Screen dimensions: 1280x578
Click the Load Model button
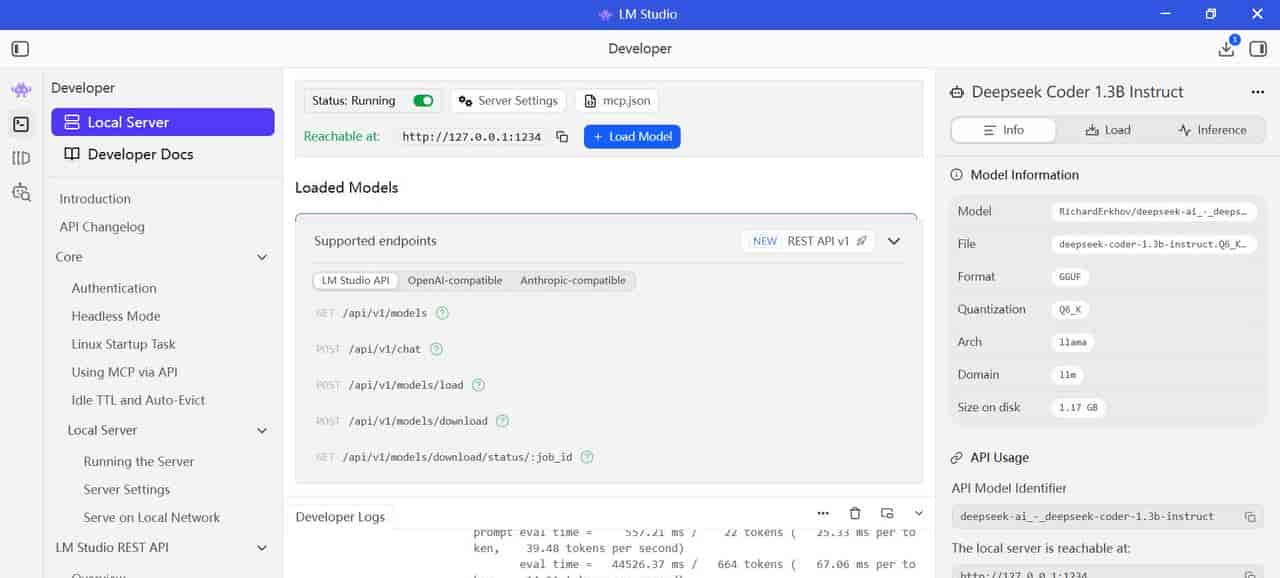[632, 137]
